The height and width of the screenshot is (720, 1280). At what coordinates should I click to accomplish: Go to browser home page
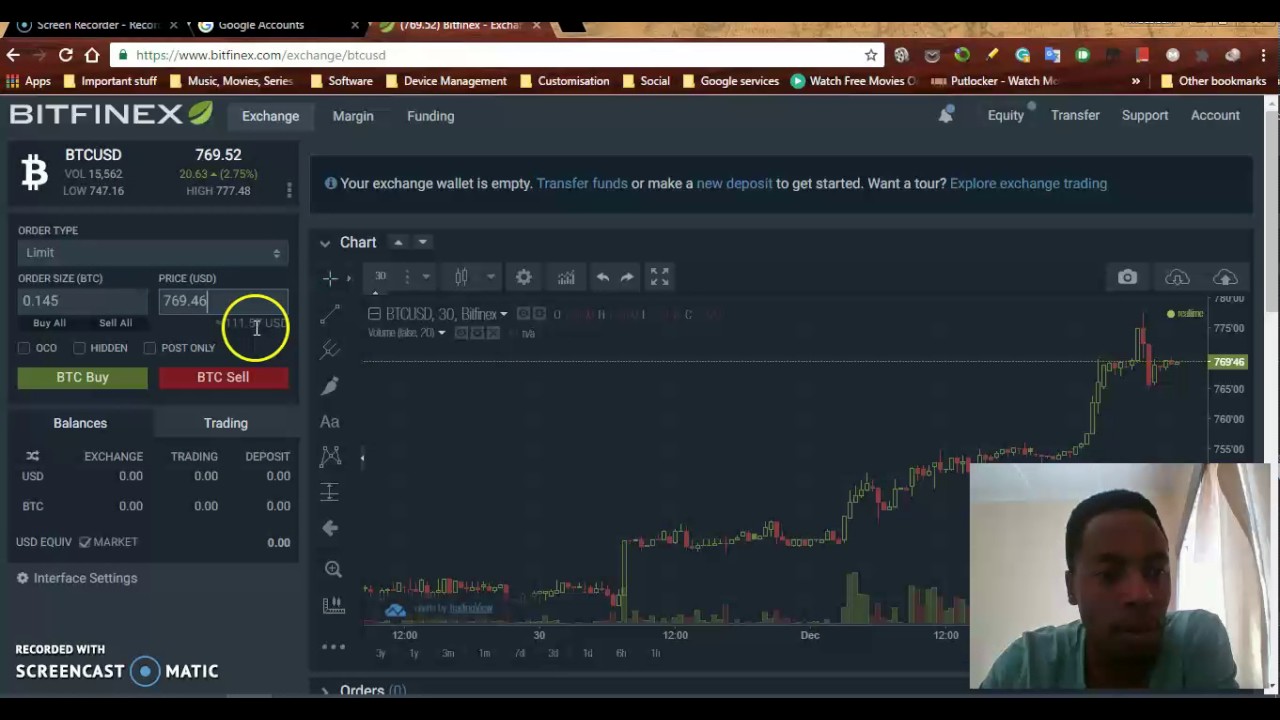click(92, 55)
